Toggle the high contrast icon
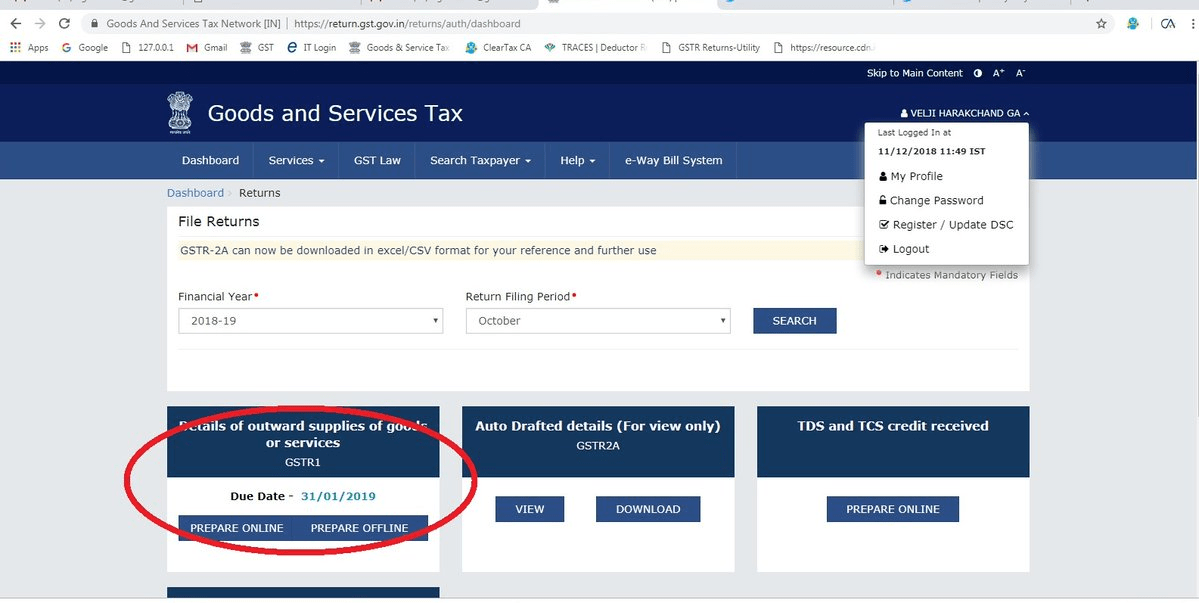Viewport: 1199px width, 603px height. point(977,73)
